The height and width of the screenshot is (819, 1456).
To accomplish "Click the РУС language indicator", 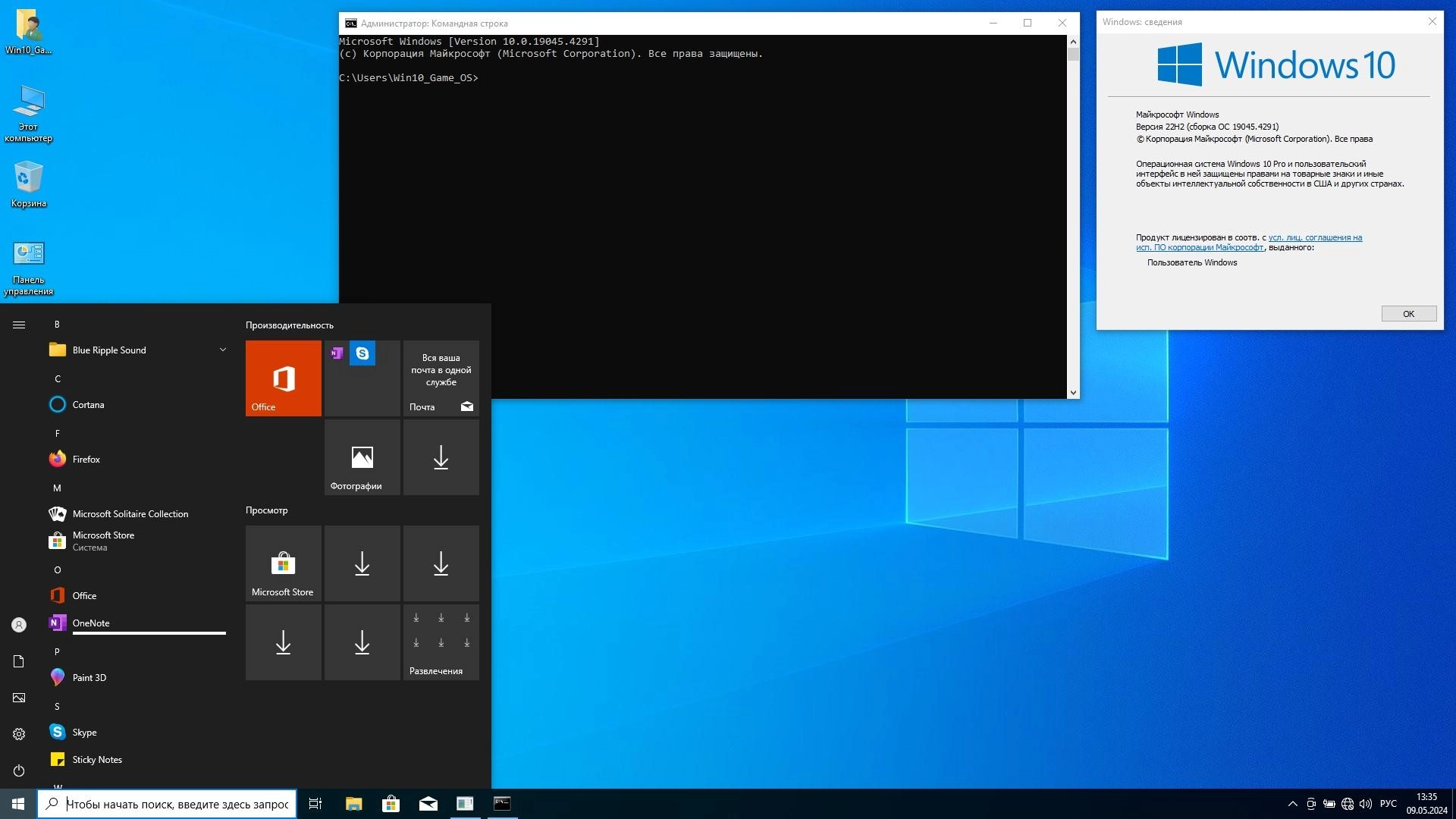I will click(1388, 804).
